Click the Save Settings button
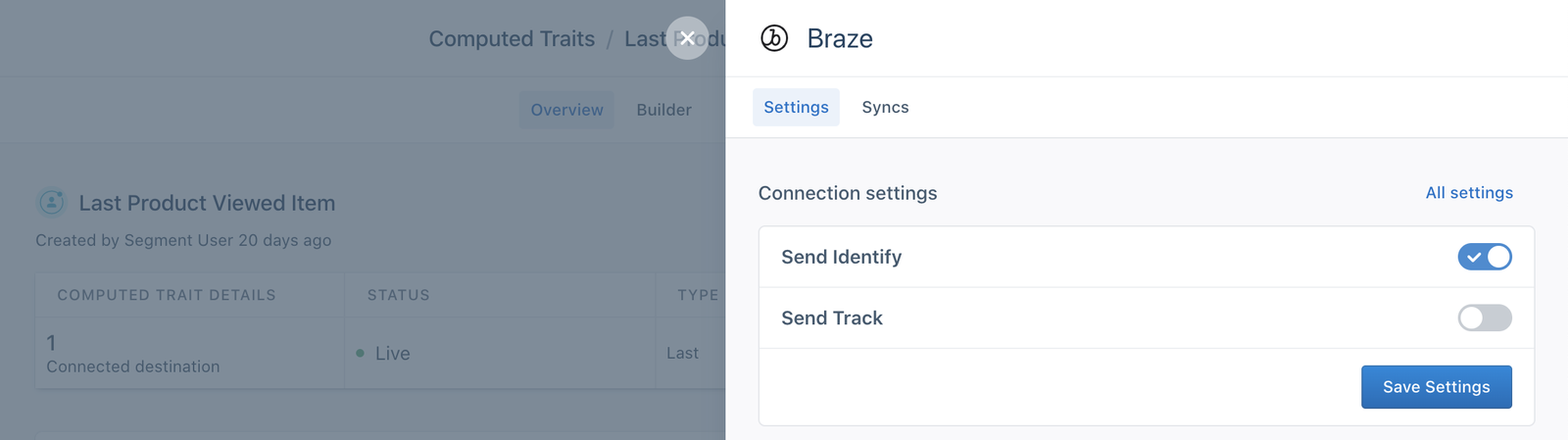This screenshot has height=440, width=1568. (x=1436, y=387)
